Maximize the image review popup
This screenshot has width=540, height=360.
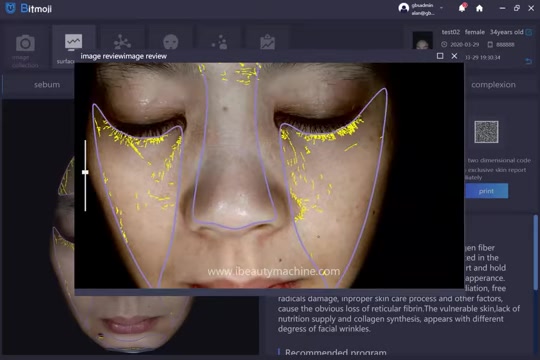[440, 55]
